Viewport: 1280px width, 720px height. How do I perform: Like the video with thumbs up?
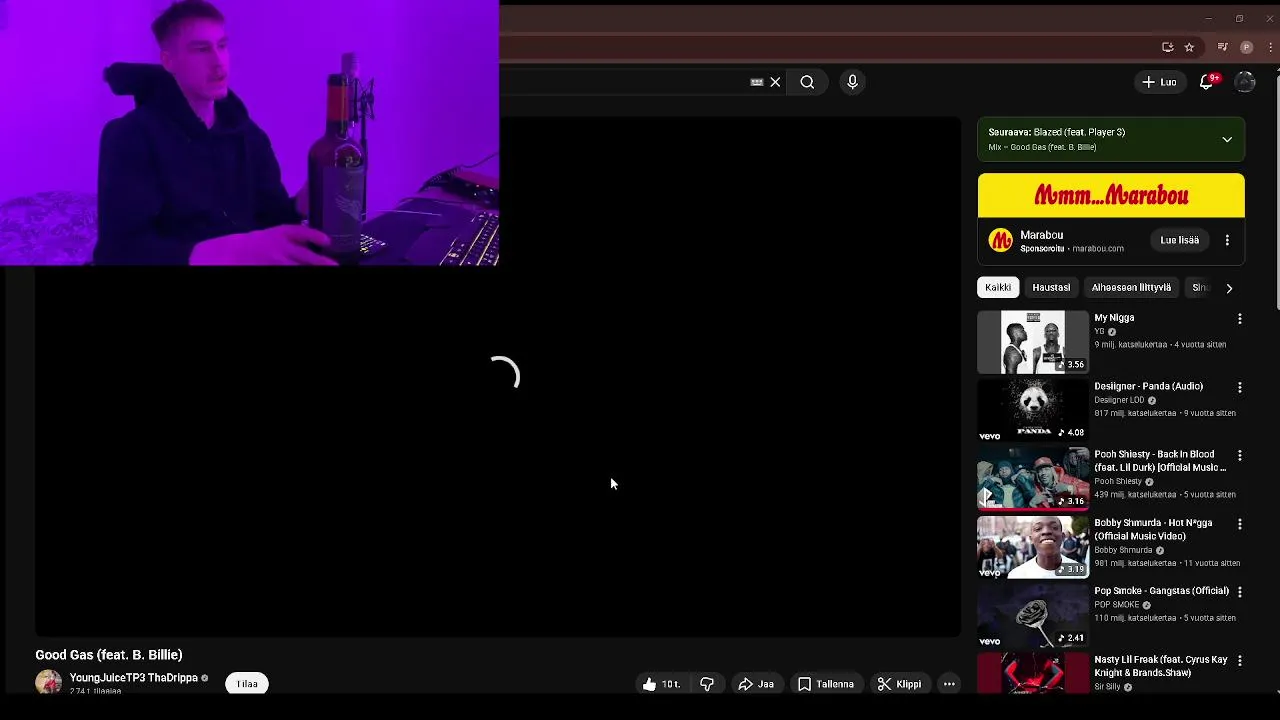click(x=661, y=684)
